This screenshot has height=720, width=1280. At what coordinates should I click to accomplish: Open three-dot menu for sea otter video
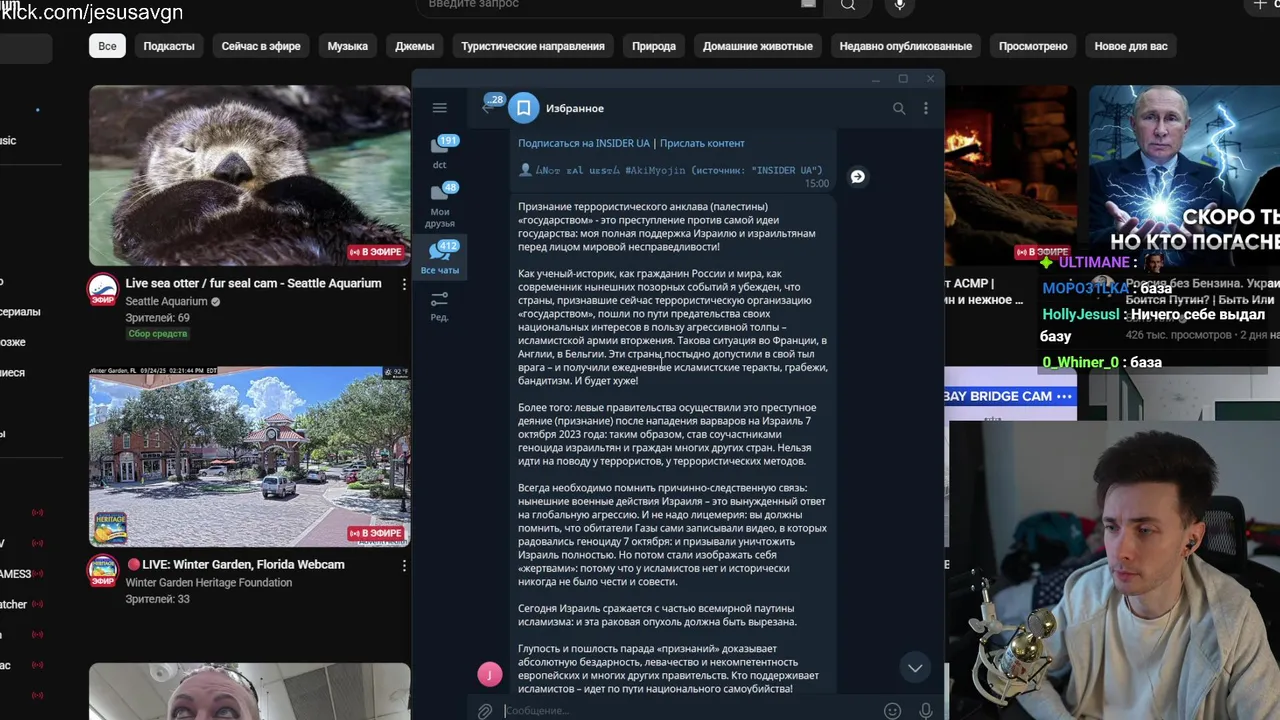point(404,284)
